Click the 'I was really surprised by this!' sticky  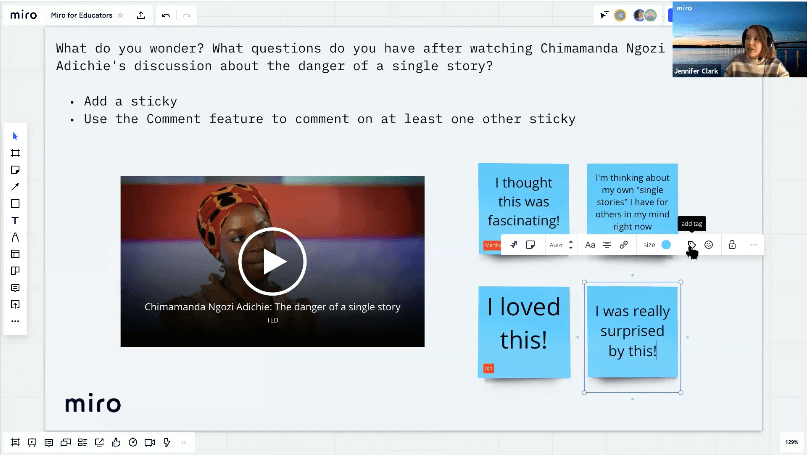(x=633, y=332)
